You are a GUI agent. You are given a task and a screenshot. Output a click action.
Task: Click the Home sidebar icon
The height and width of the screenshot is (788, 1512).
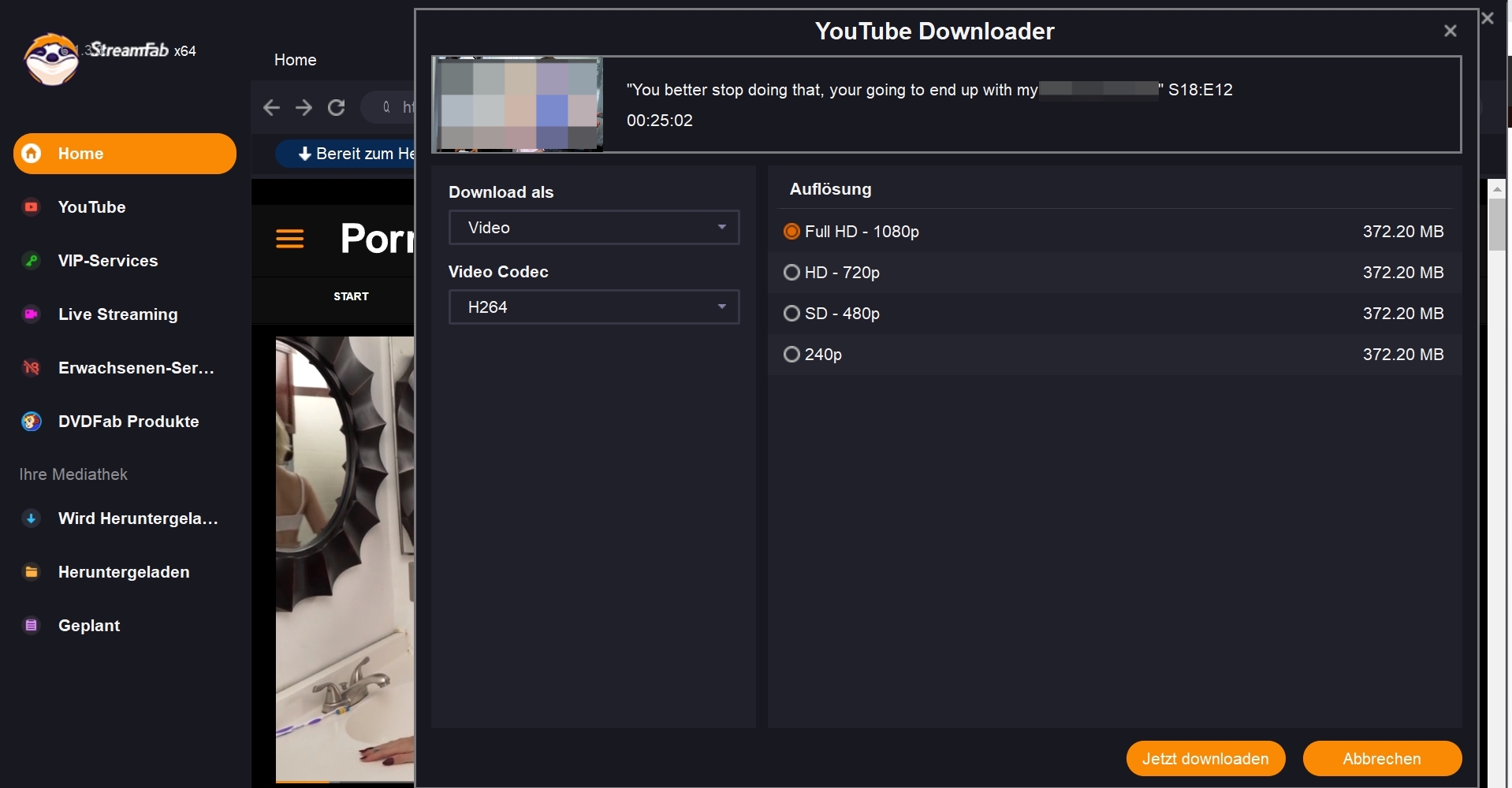click(x=32, y=154)
